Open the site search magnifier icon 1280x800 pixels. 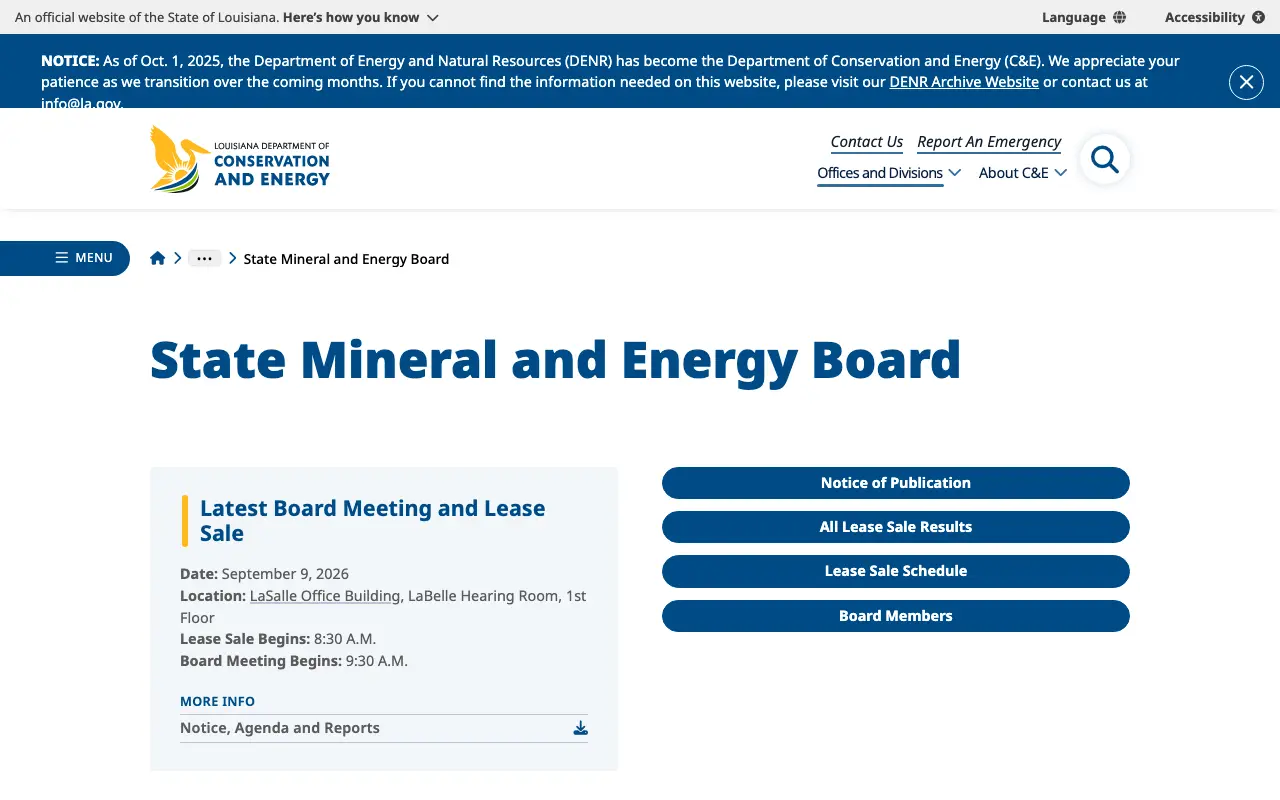tap(1105, 159)
